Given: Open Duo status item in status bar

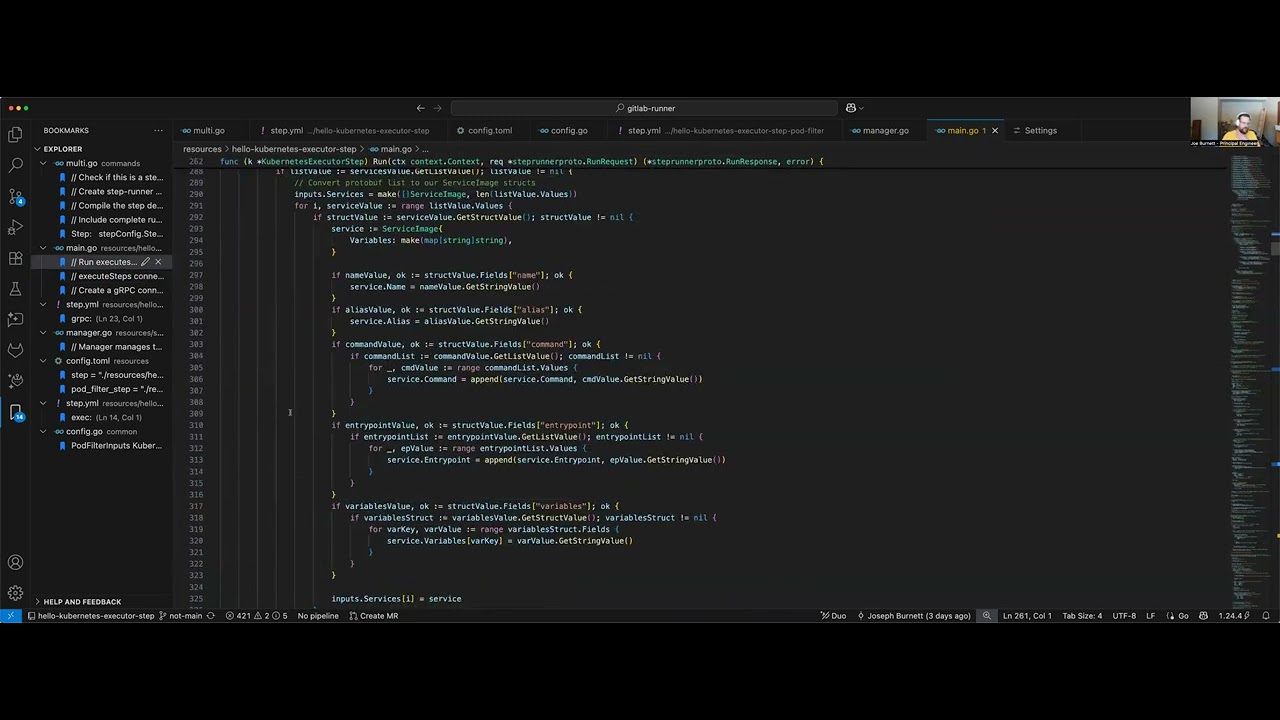Looking at the screenshot, I should 833,616.
